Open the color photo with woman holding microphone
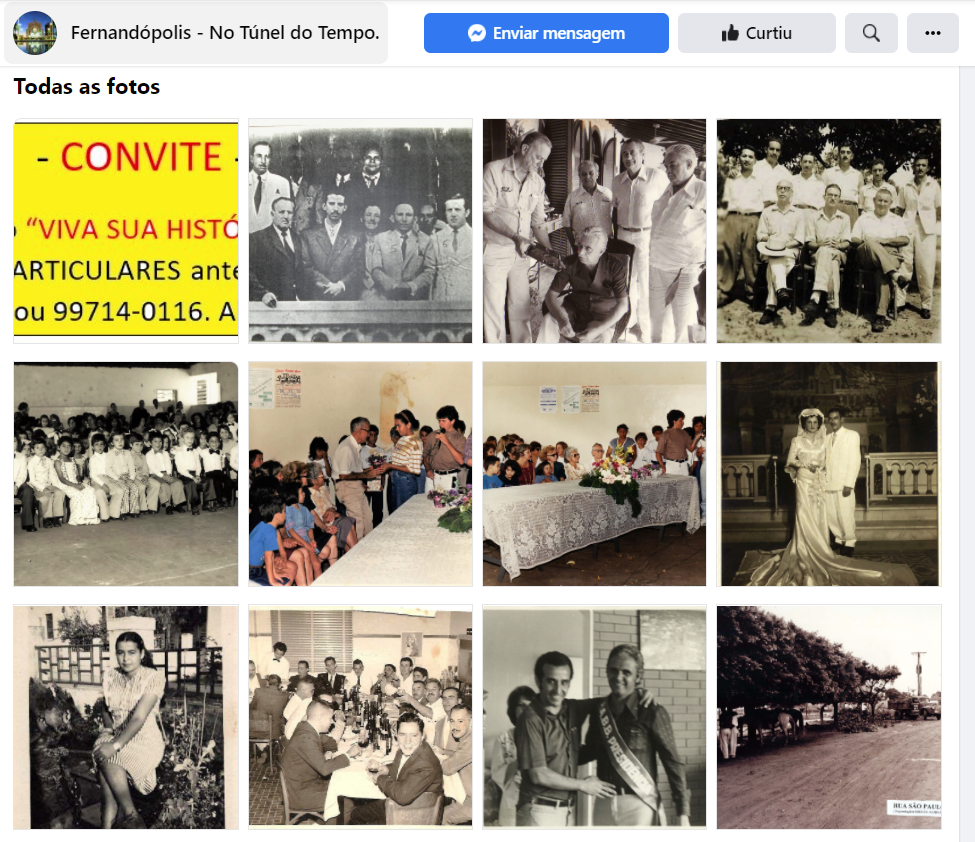Screen dimensions: 975x842 pos(360,474)
